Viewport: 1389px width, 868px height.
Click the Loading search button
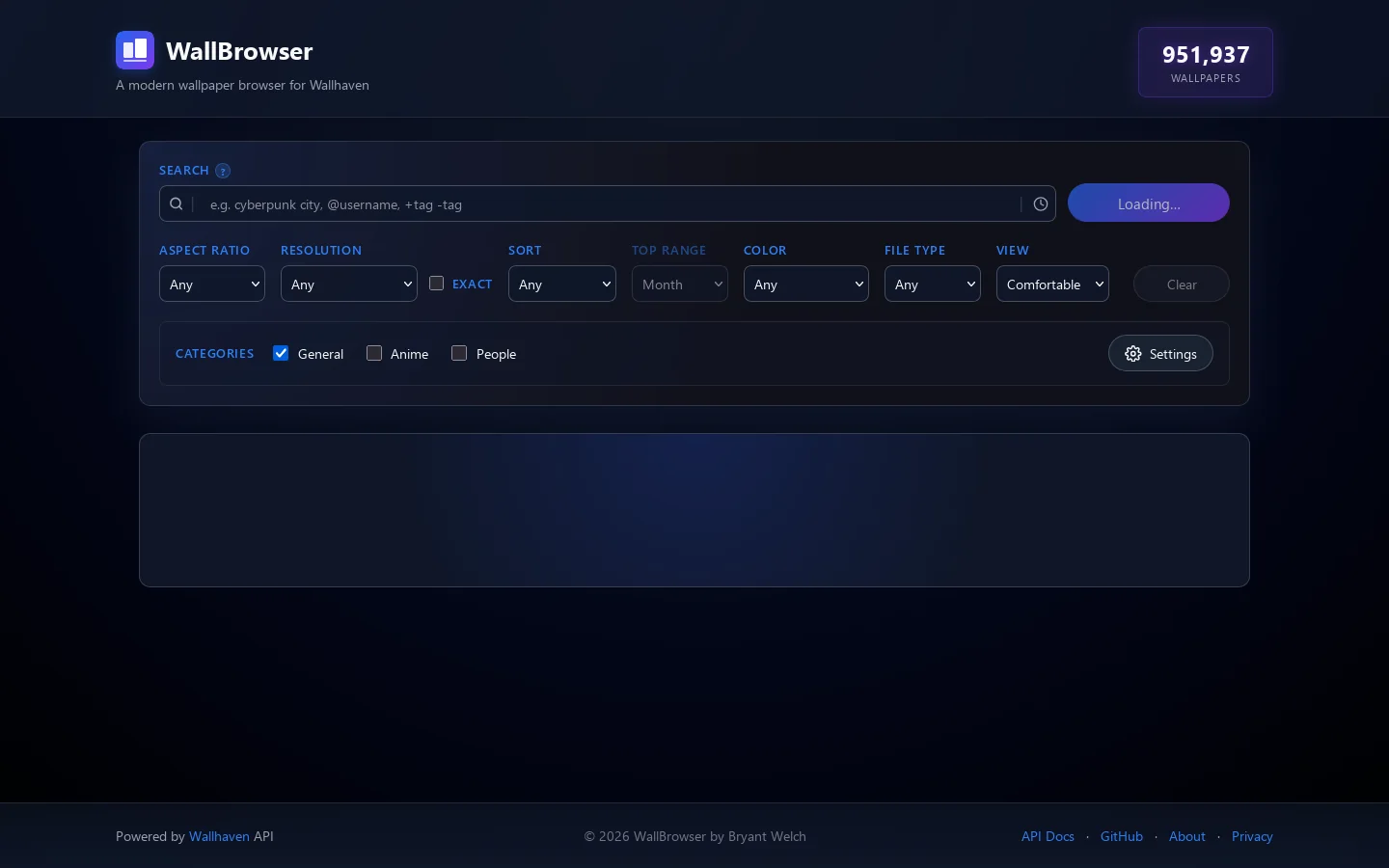click(1149, 203)
